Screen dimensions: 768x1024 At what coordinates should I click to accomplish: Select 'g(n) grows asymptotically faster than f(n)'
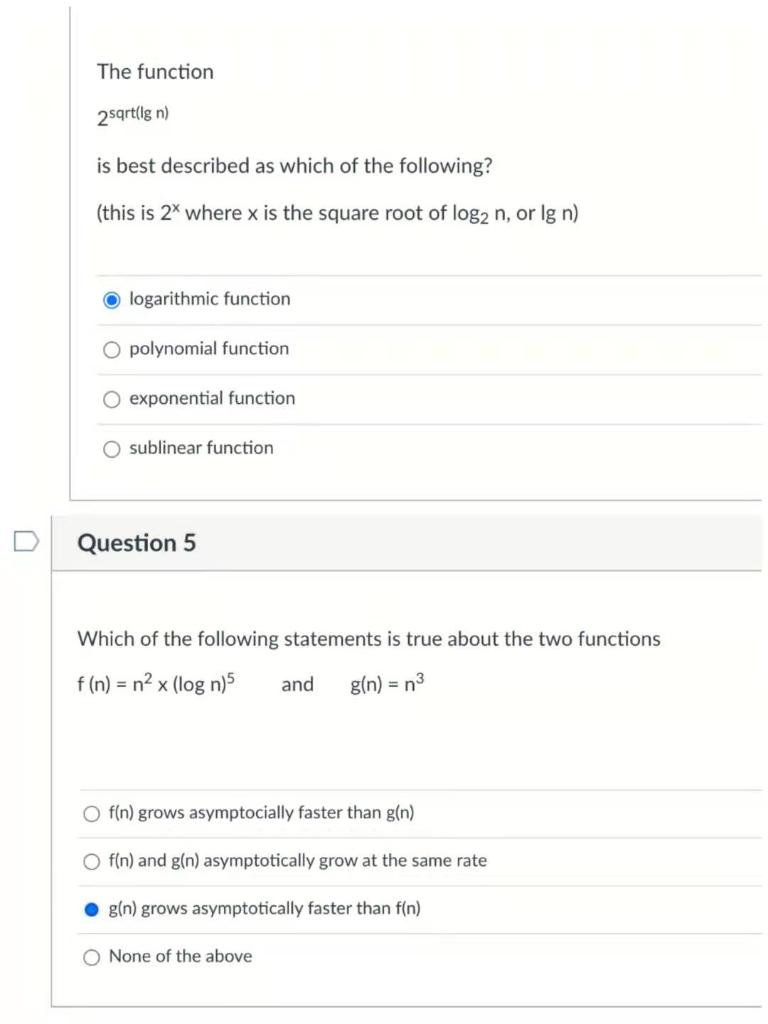[90, 908]
